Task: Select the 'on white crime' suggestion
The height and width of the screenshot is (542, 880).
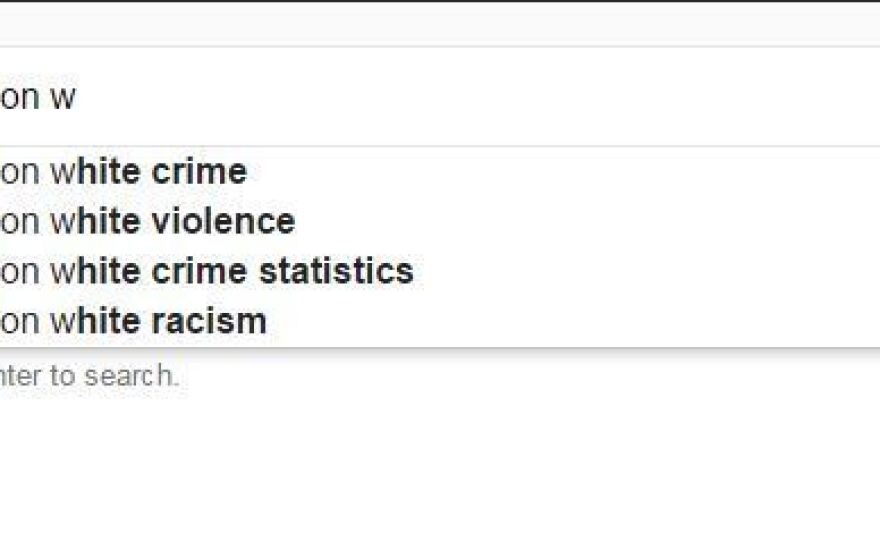Action: coord(124,172)
